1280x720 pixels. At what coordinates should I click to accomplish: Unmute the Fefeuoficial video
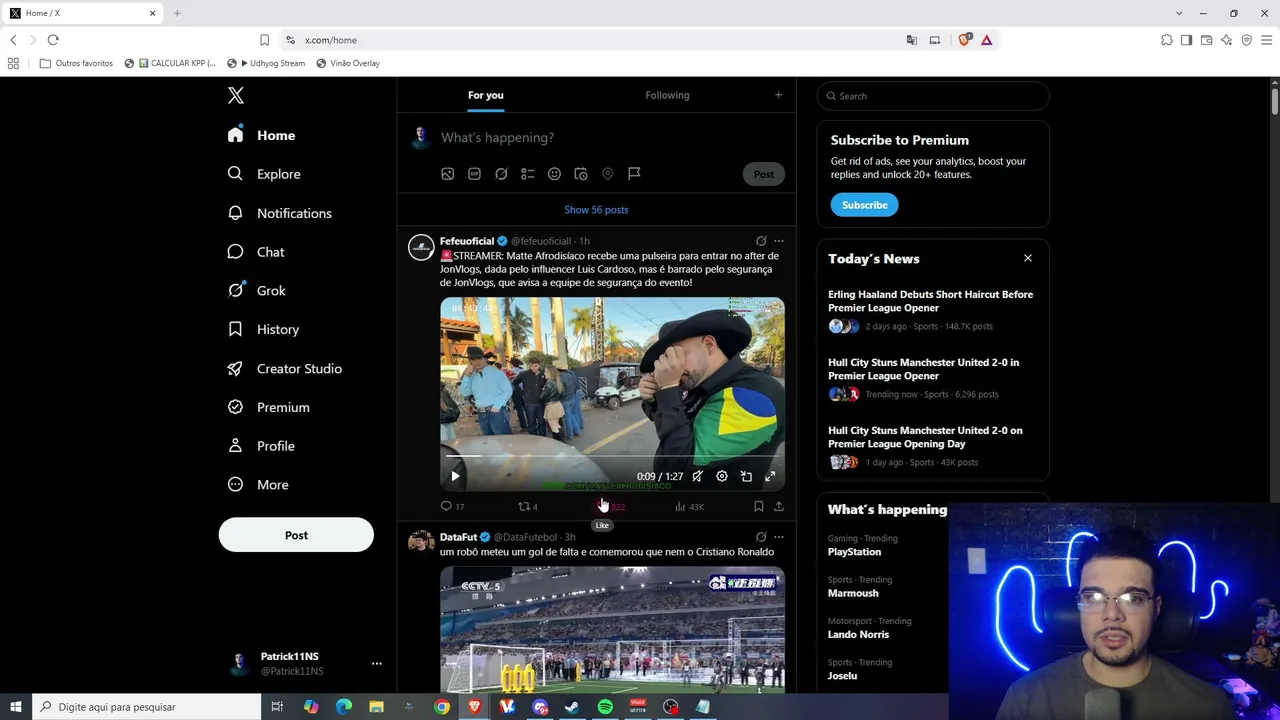(x=698, y=477)
